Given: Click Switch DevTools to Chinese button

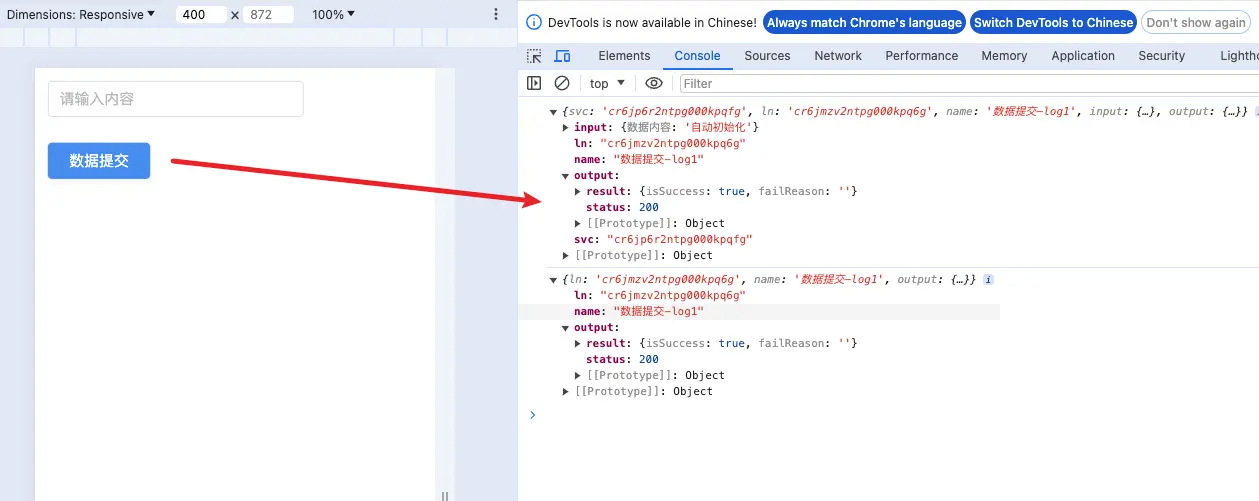Looking at the screenshot, I should 1054,22.
